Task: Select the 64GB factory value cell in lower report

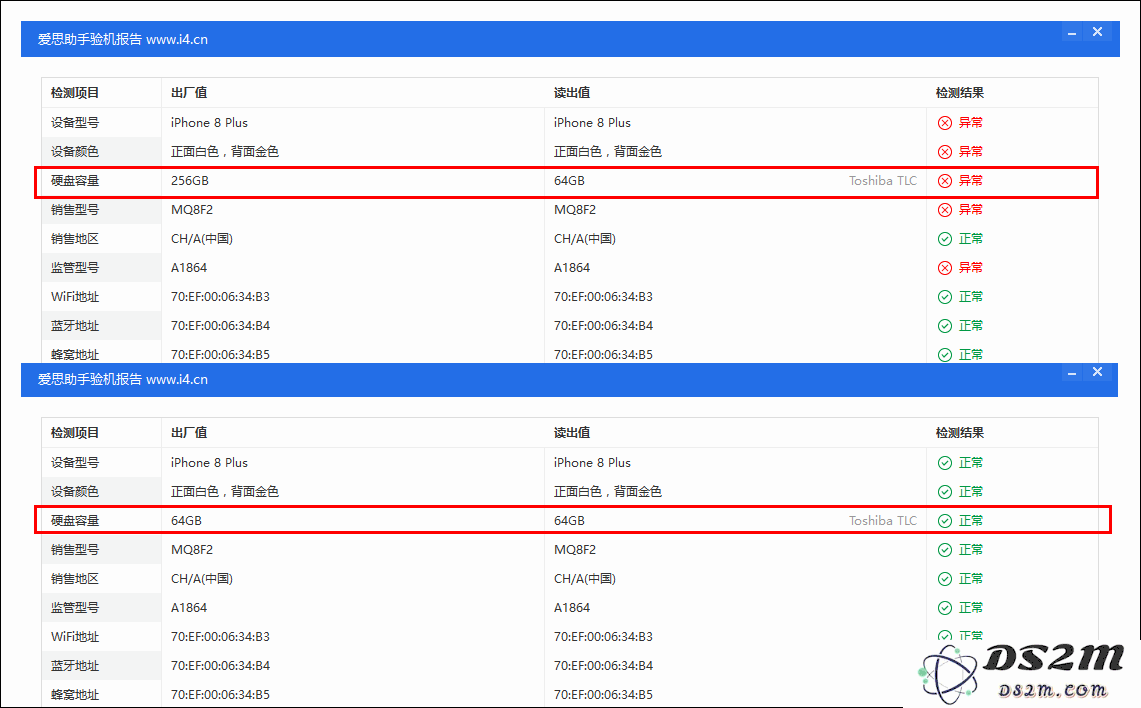Action: pos(186,521)
